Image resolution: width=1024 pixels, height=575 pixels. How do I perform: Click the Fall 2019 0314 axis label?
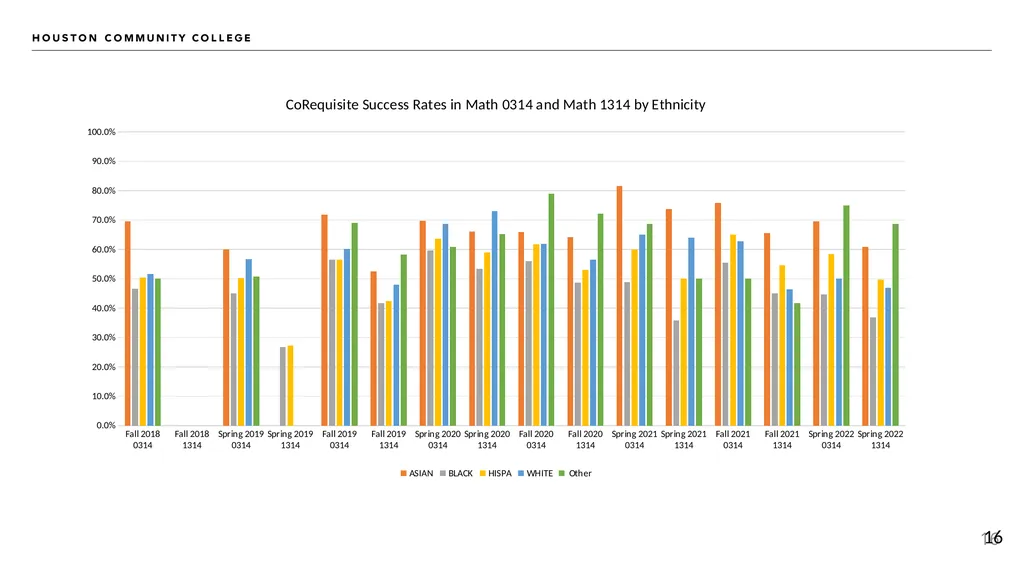click(x=340, y=440)
